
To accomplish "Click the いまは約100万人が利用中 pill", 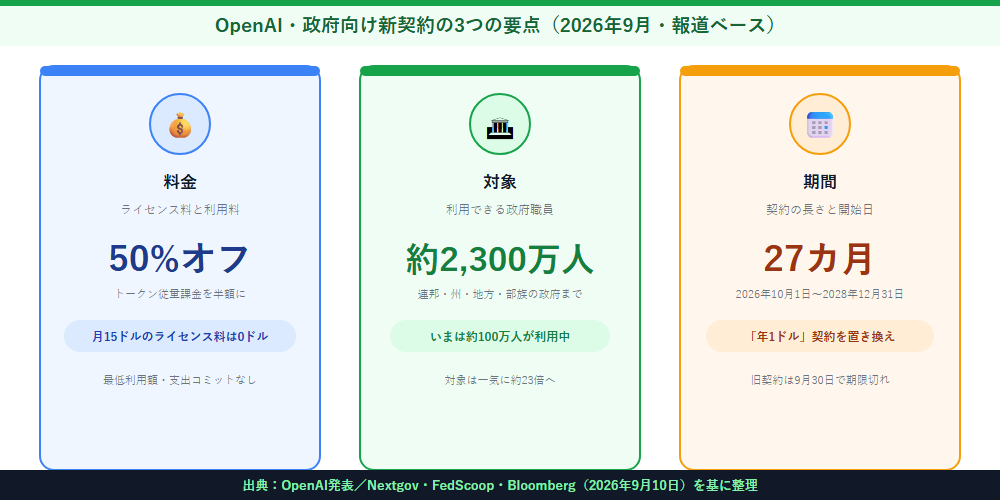I will [500, 336].
